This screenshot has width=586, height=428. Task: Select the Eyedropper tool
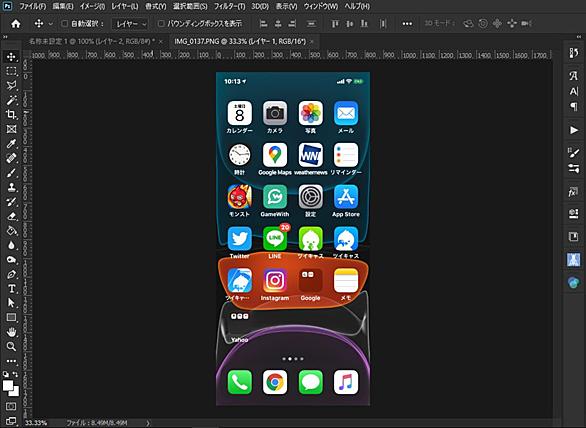(11, 144)
